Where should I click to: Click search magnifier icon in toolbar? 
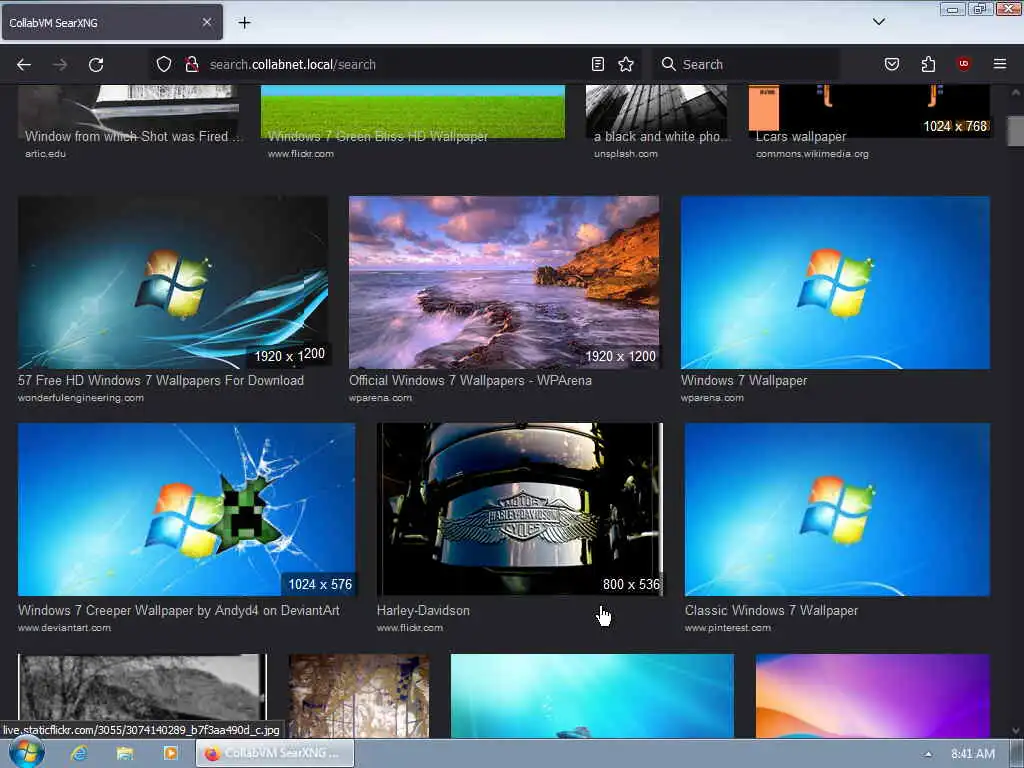[x=668, y=64]
